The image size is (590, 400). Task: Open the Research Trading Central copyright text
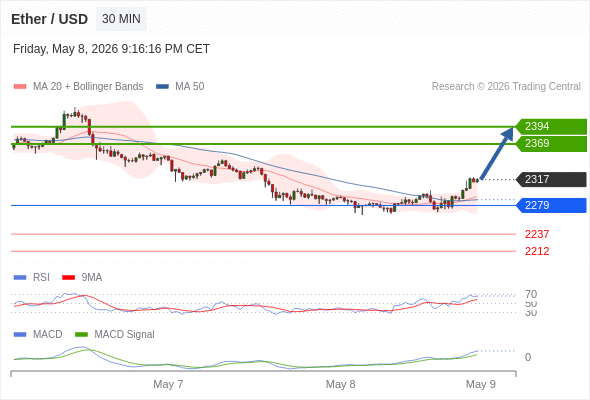click(506, 87)
